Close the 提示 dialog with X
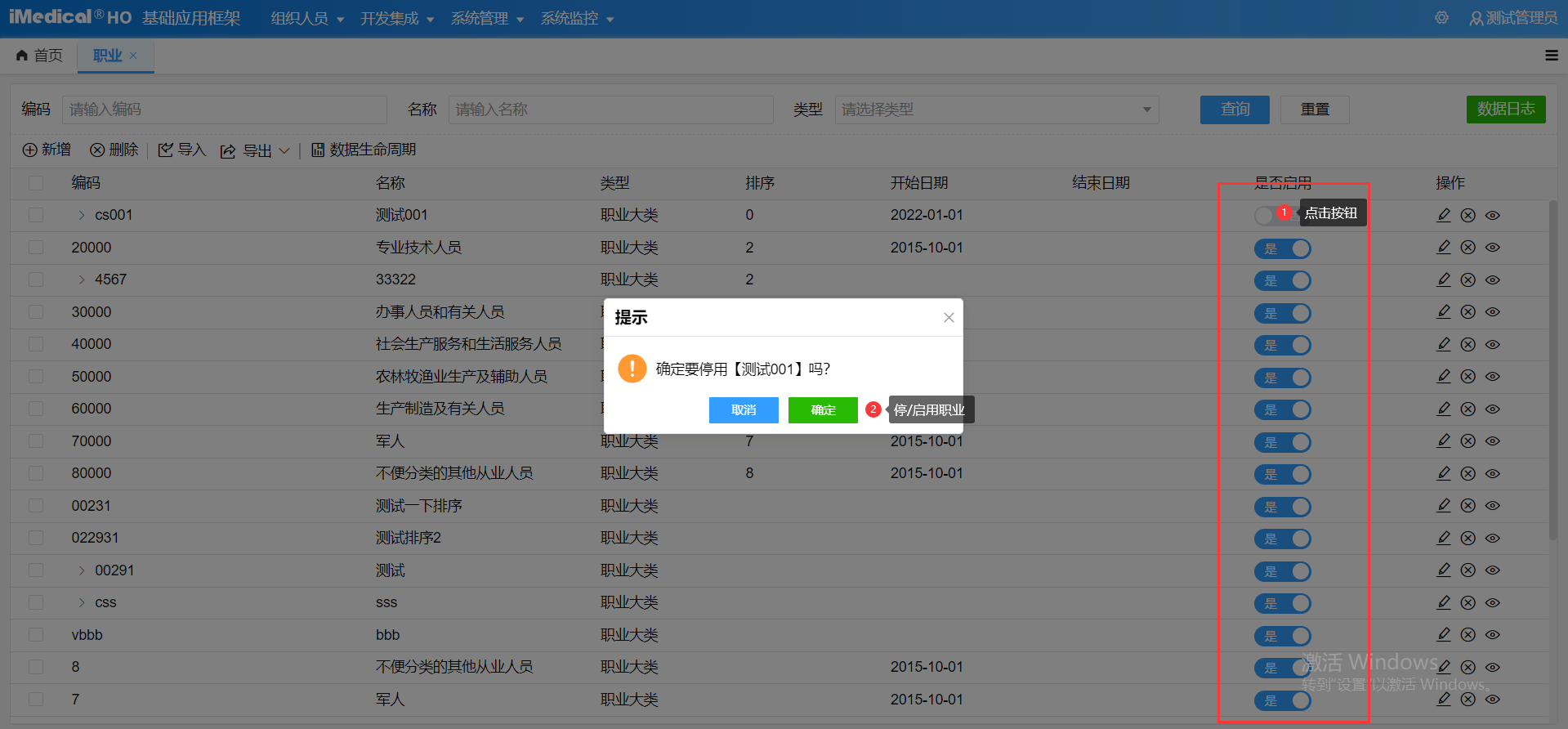The height and width of the screenshot is (729, 1568). (949, 318)
